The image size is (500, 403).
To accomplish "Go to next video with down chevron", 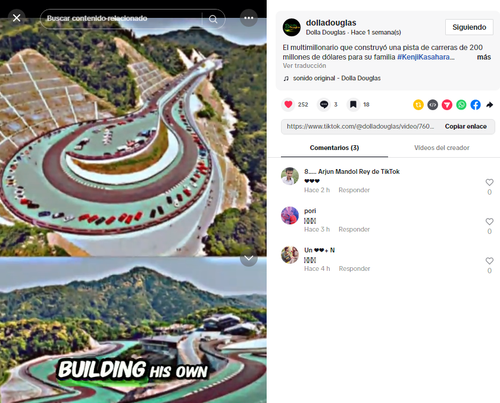I will [249, 258].
